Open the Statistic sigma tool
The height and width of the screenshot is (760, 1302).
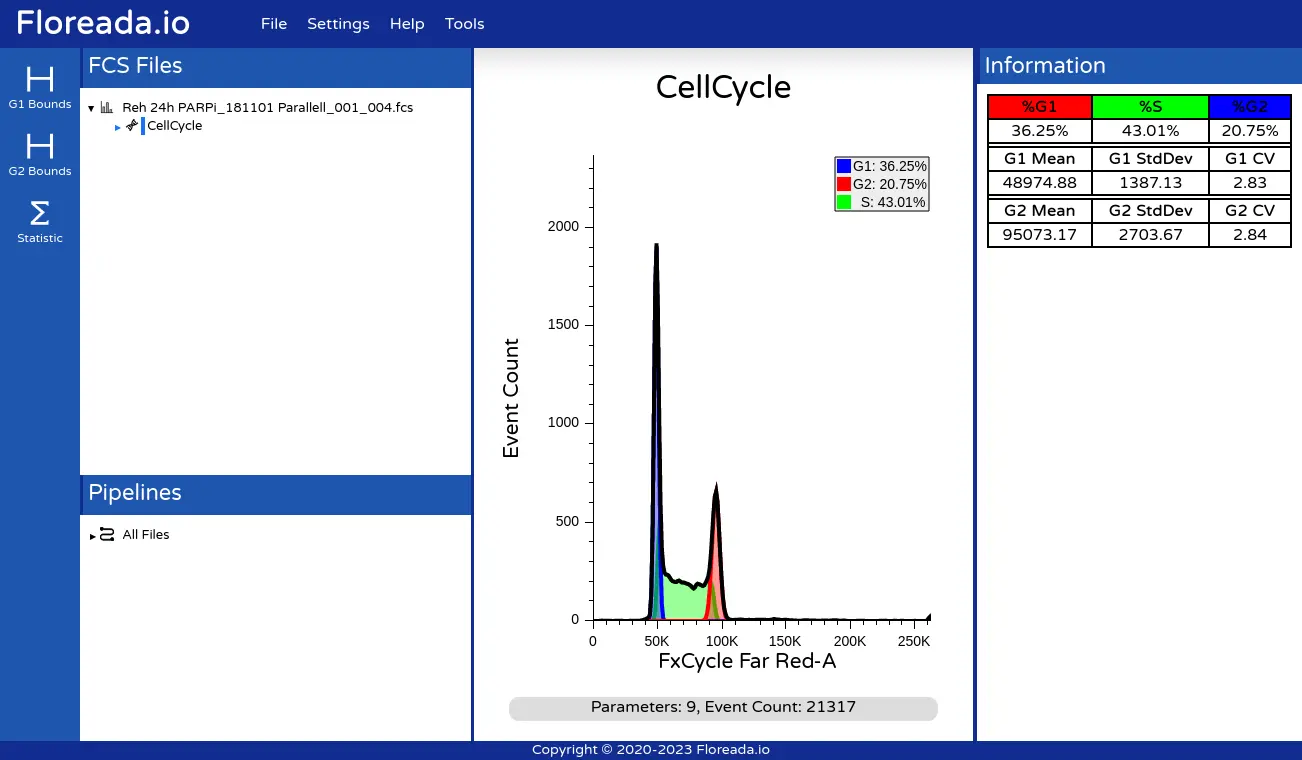tap(40, 220)
